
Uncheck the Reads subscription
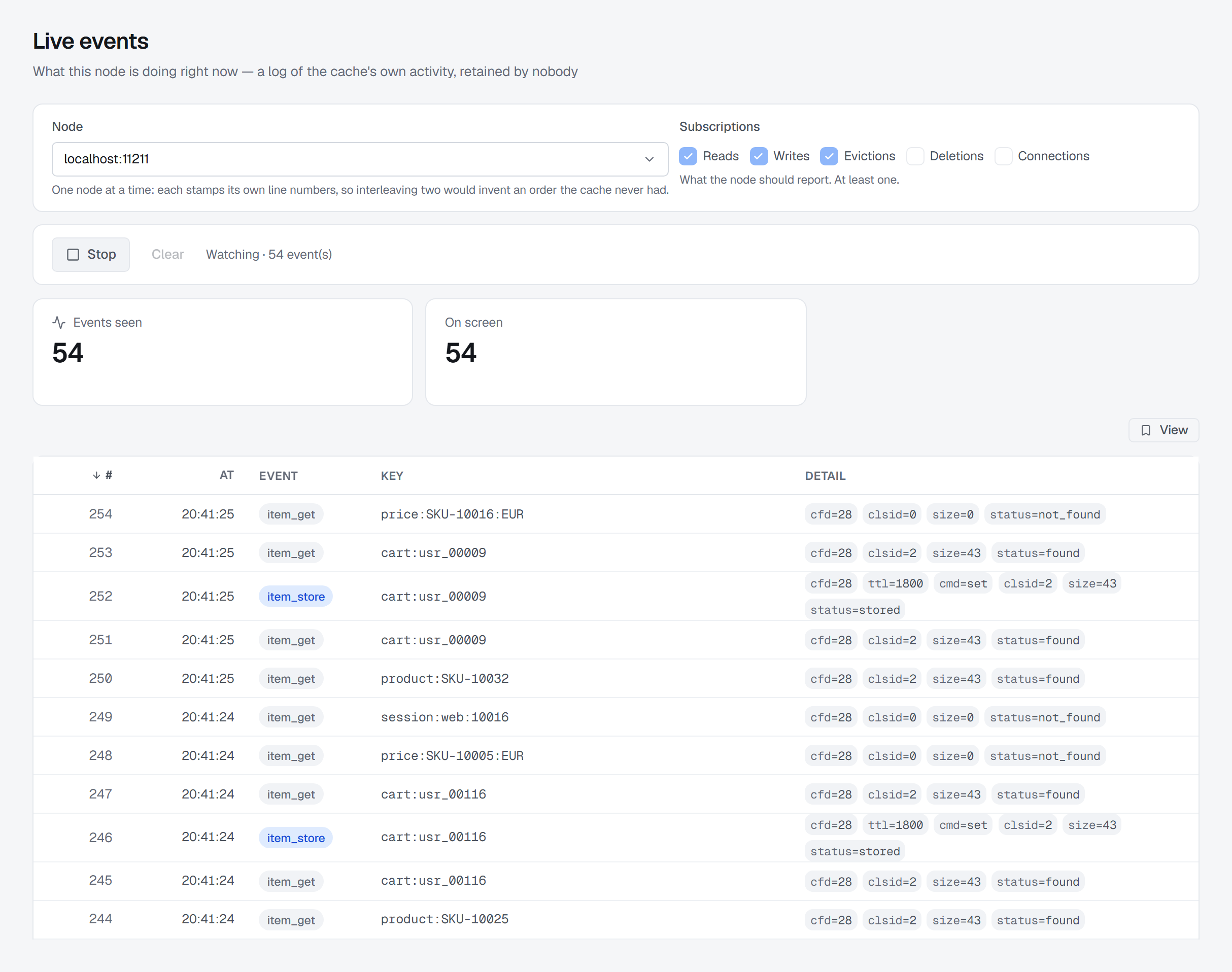point(688,156)
